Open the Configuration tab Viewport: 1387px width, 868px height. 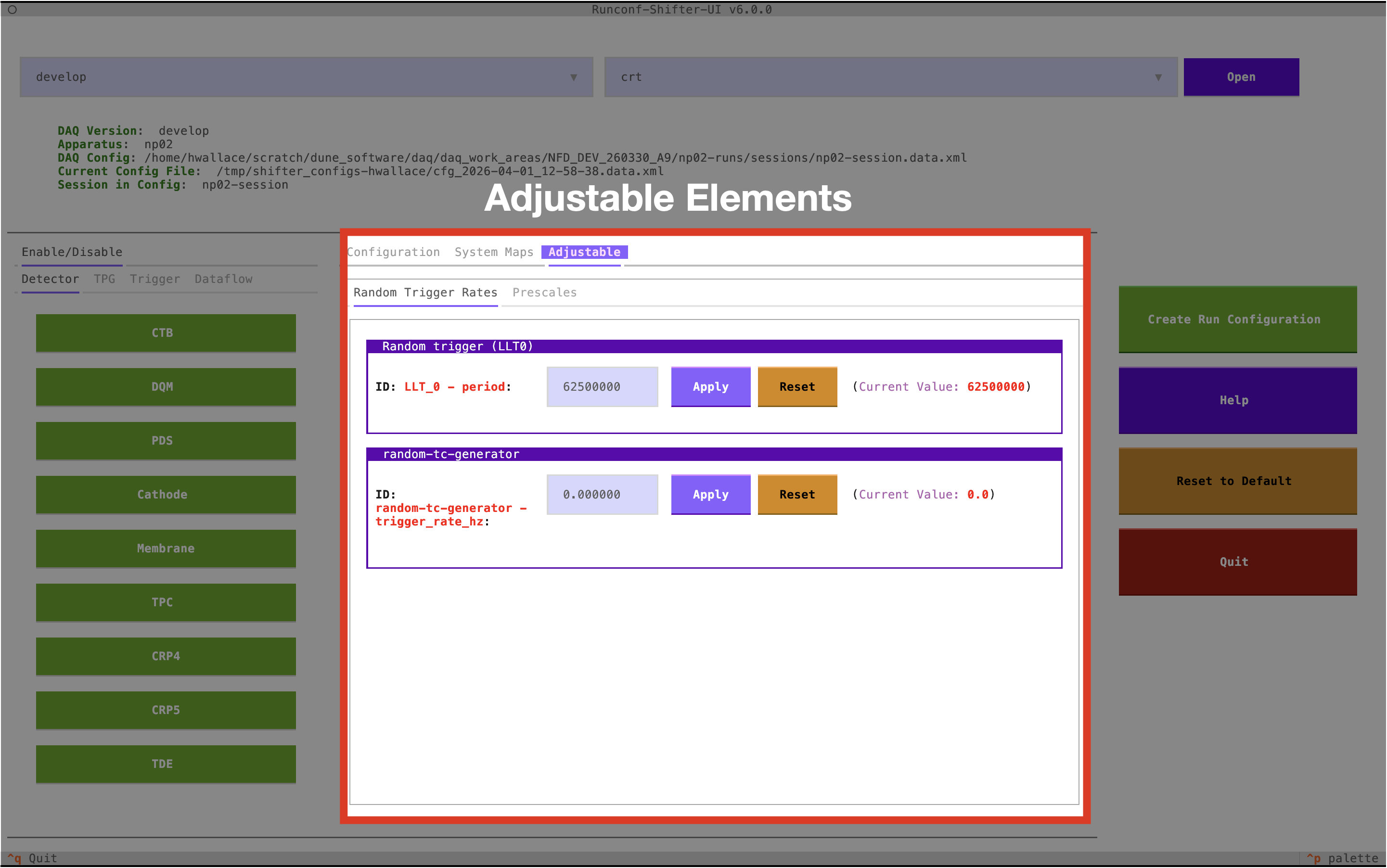coord(394,252)
